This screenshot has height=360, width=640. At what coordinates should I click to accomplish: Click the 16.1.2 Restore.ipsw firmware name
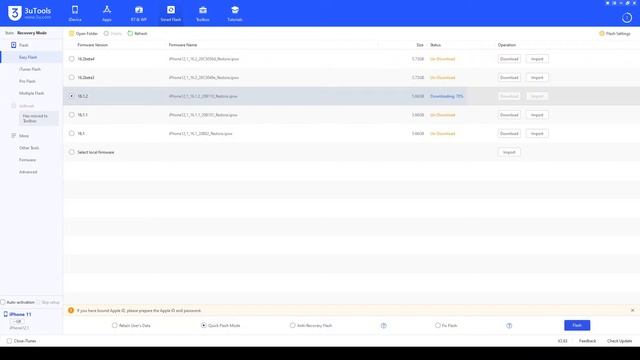click(x=203, y=96)
